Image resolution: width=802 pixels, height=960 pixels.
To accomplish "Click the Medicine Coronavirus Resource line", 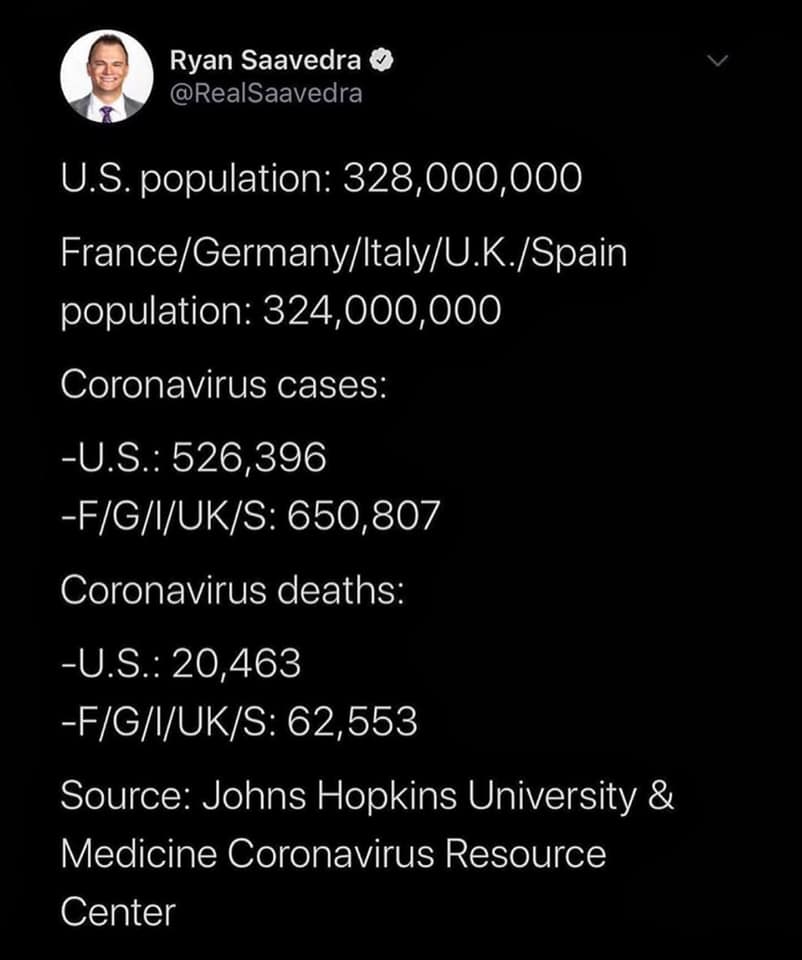I will coord(334,854).
